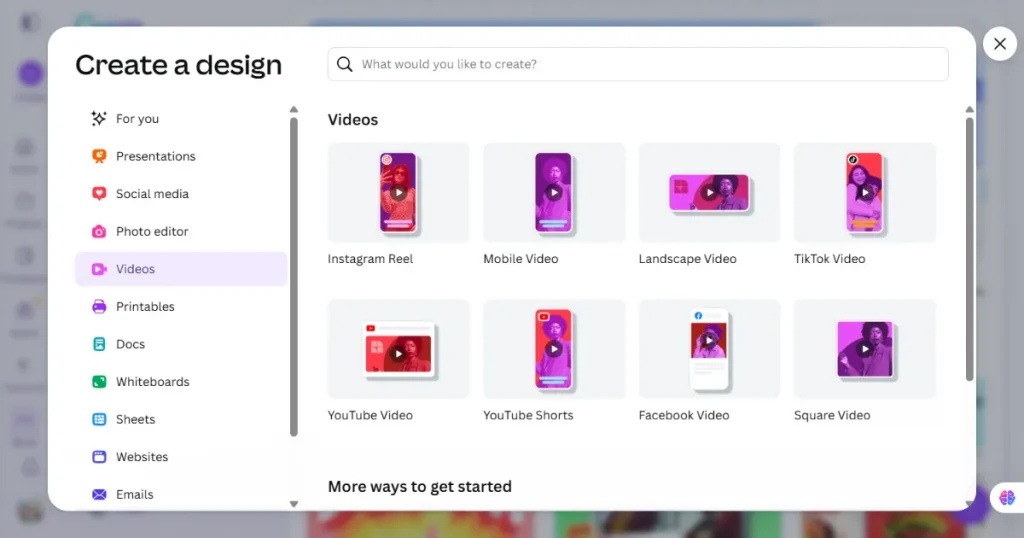Image resolution: width=1024 pixels, height=538 pixels.
Task: Open the Photo editor category
Action: [181, 231]
